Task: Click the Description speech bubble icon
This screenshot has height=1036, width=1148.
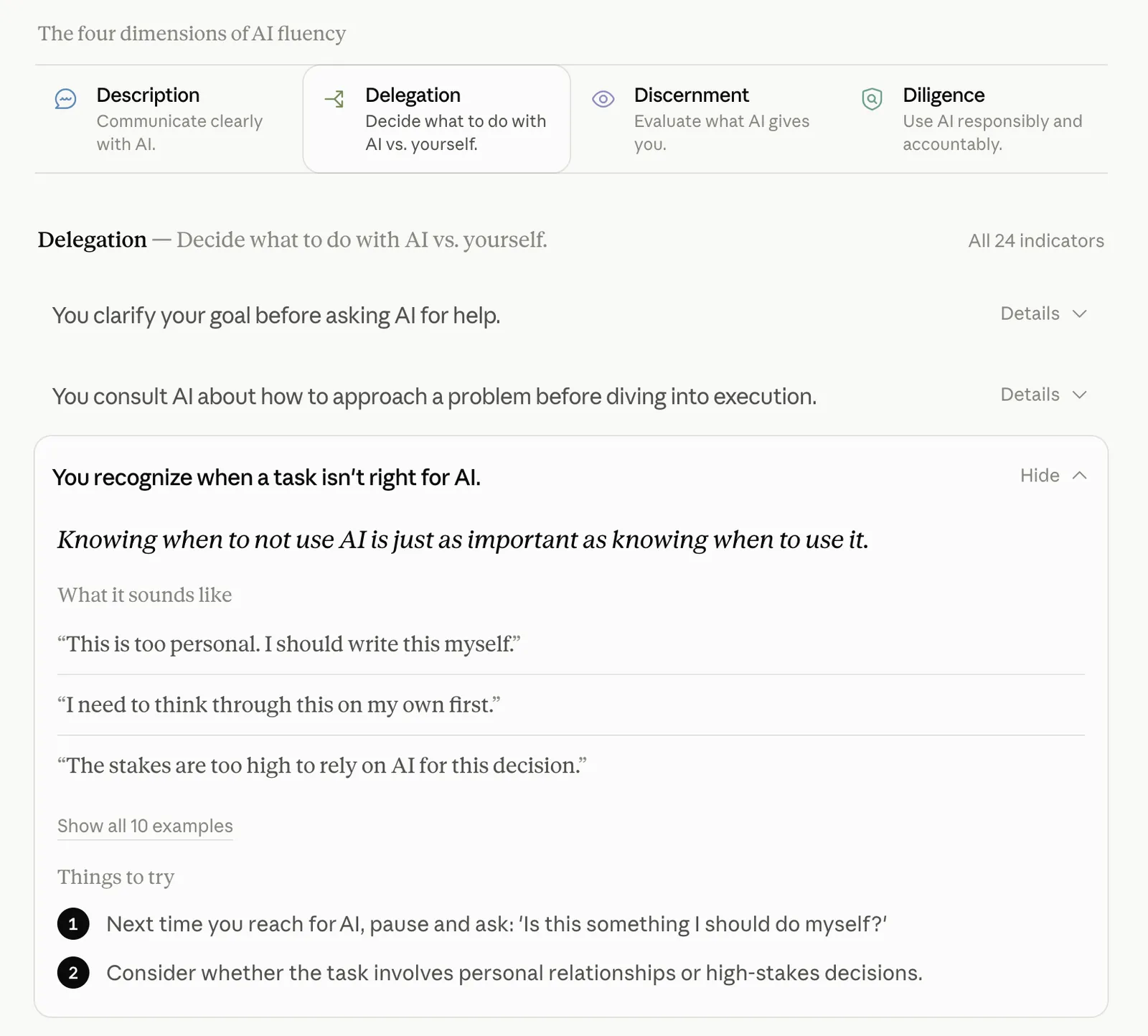Action: coord(65,99)
